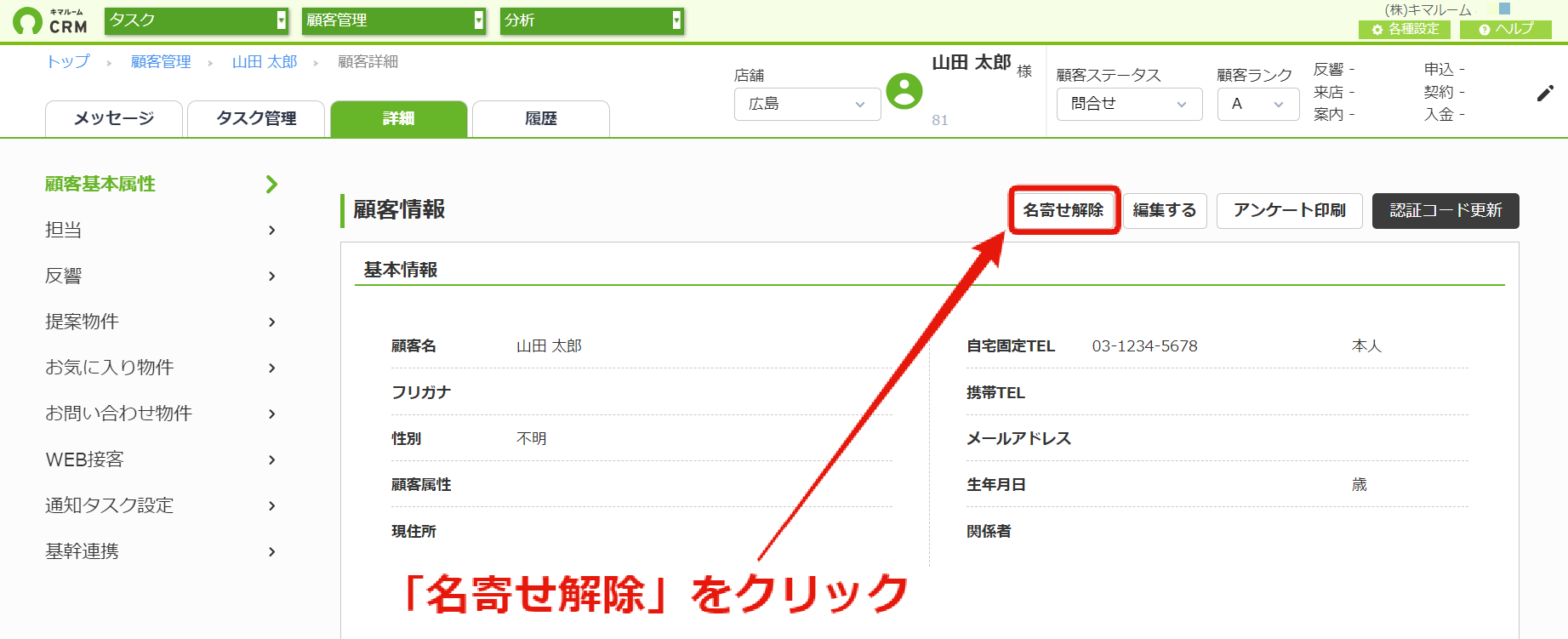Click the chevron next to 顧客基本属性
Image resolution: width=1568 pixels, height=639 pixels.
click(x=271, y=184)
